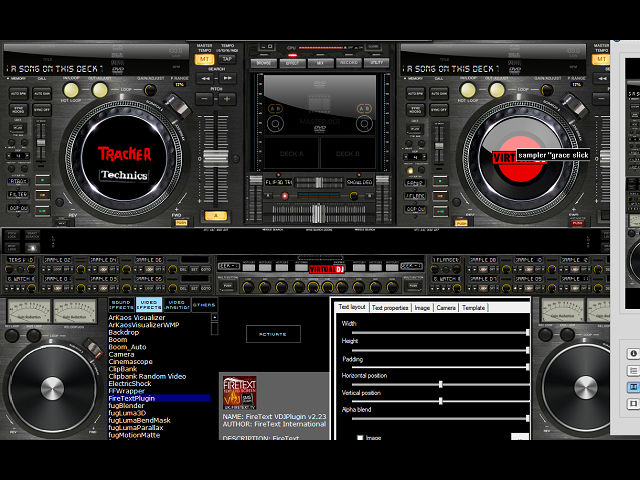Viewport: 640px width, 480px height.
Task: Click the left deck gain adjust knob
Action: coord(150,89)
